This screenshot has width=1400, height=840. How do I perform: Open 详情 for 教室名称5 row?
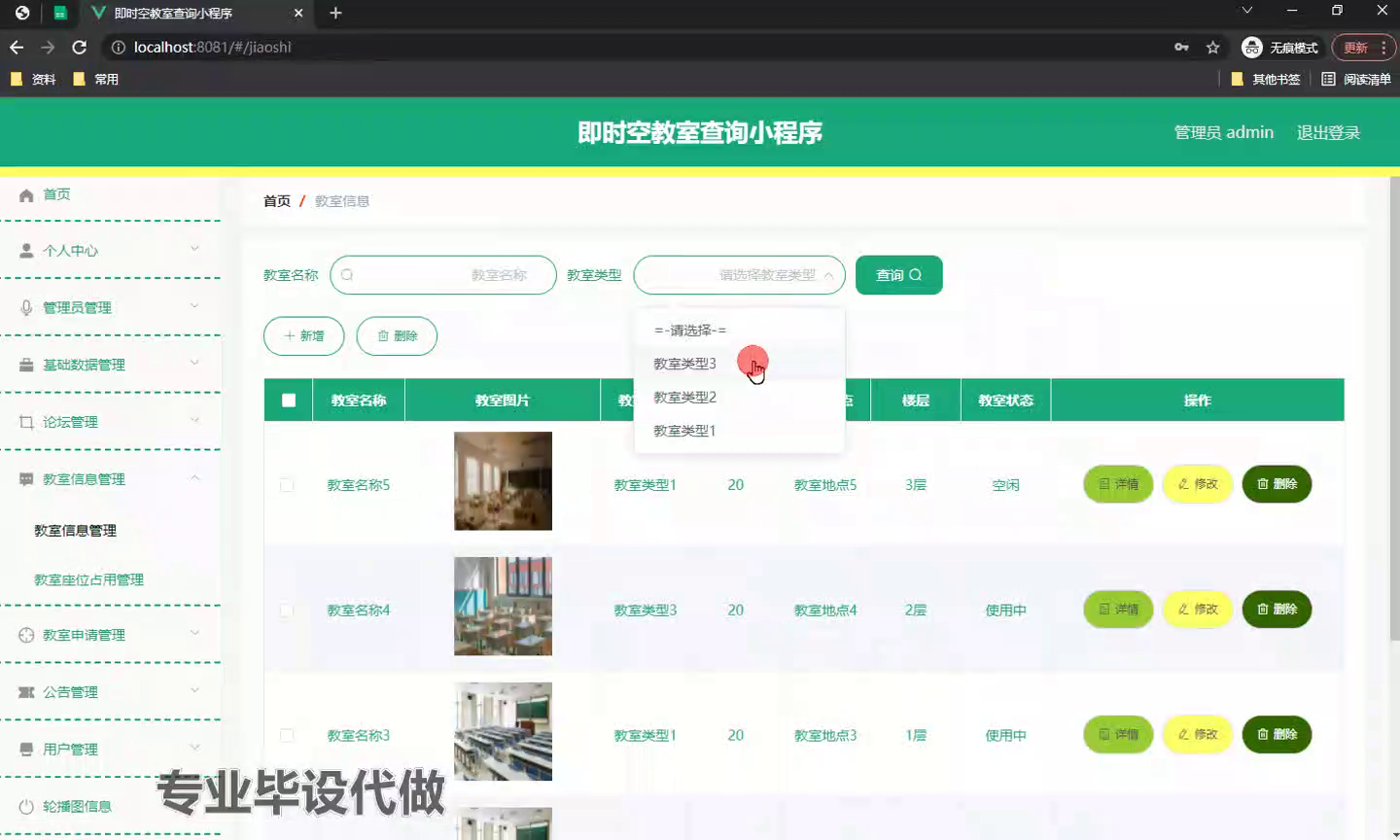(x=1118, y=484)
